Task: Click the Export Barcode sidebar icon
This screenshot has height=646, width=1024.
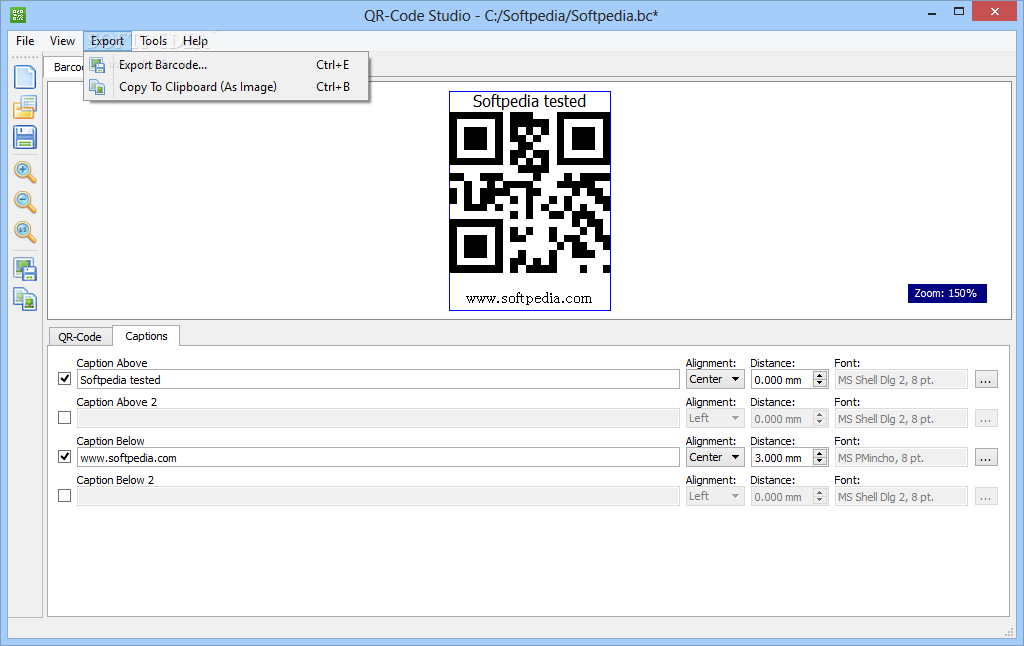Action: point(25,269)
